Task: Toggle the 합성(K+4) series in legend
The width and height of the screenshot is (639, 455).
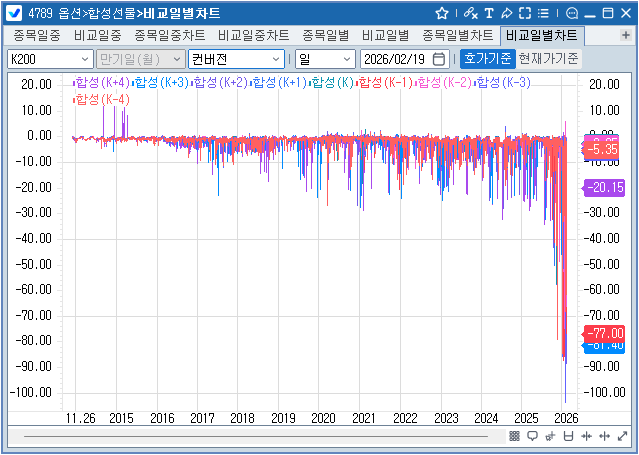Action: (x=101, y=82)
